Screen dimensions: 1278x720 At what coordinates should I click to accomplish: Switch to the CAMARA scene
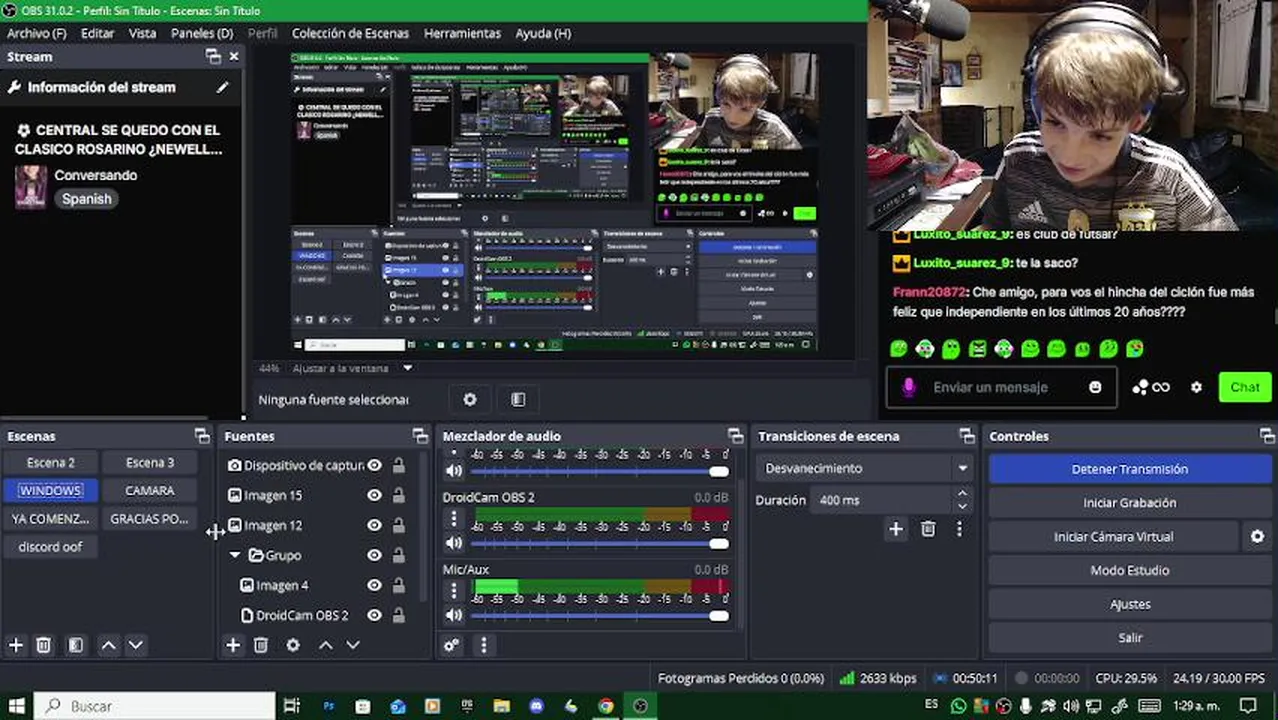[x=150, y=491]
